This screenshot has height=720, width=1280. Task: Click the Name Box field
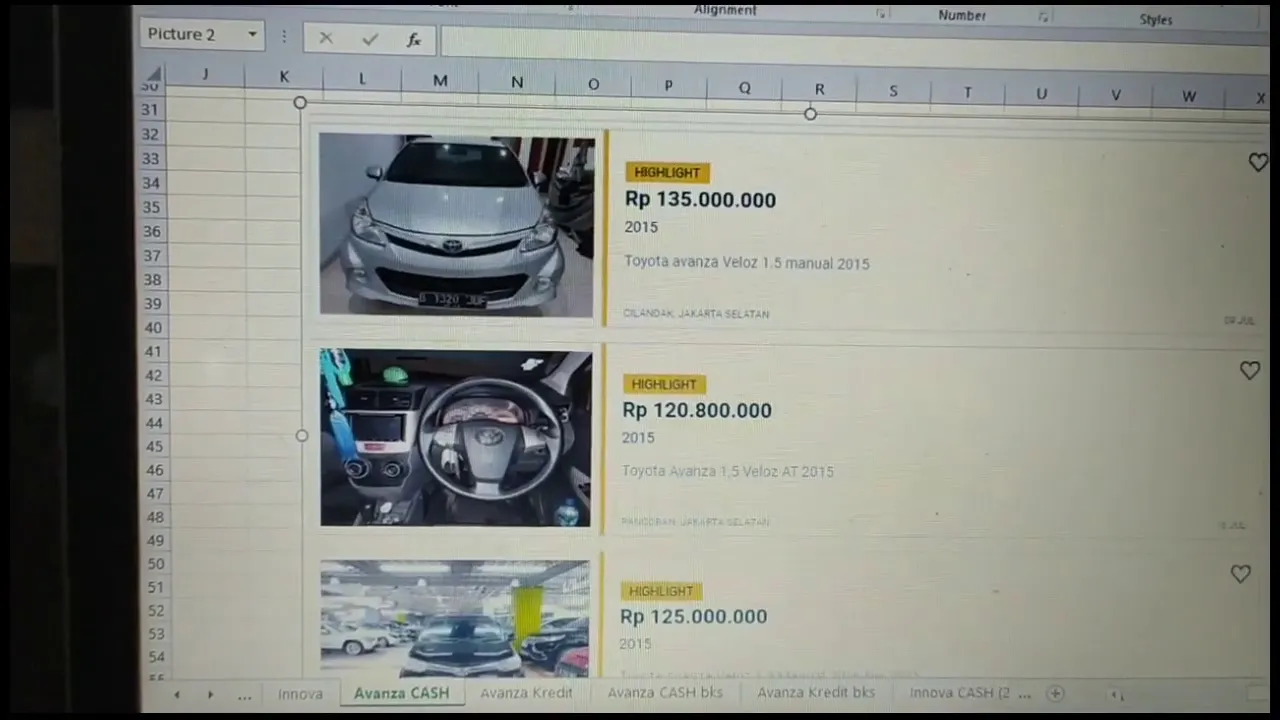pos(192,34)
